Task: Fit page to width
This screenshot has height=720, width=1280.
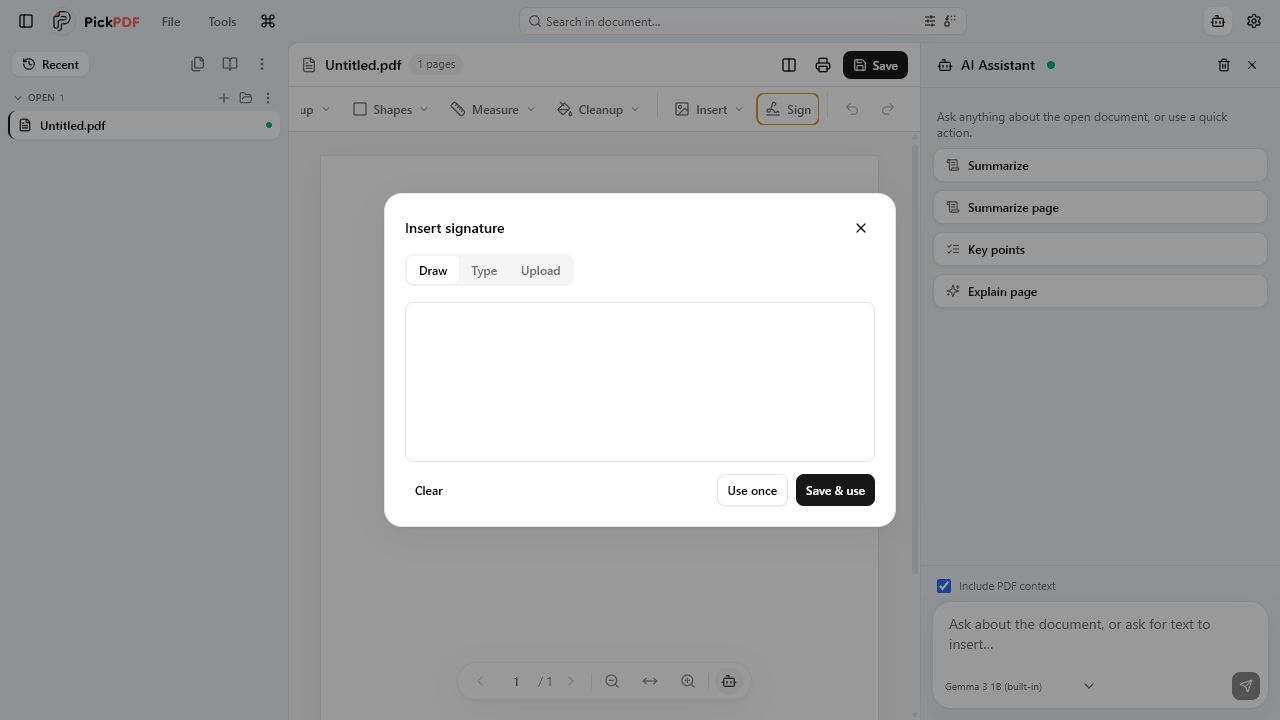Action: tap(650, 681)
